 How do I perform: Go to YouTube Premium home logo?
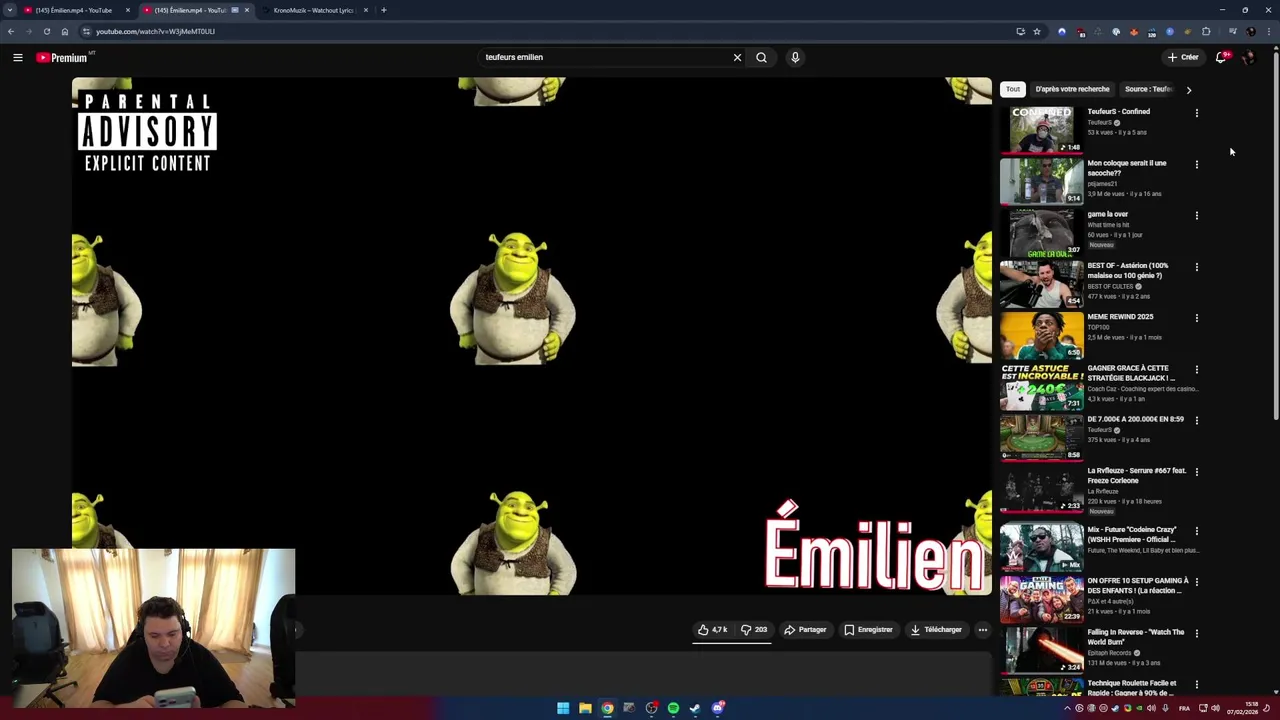62,57
